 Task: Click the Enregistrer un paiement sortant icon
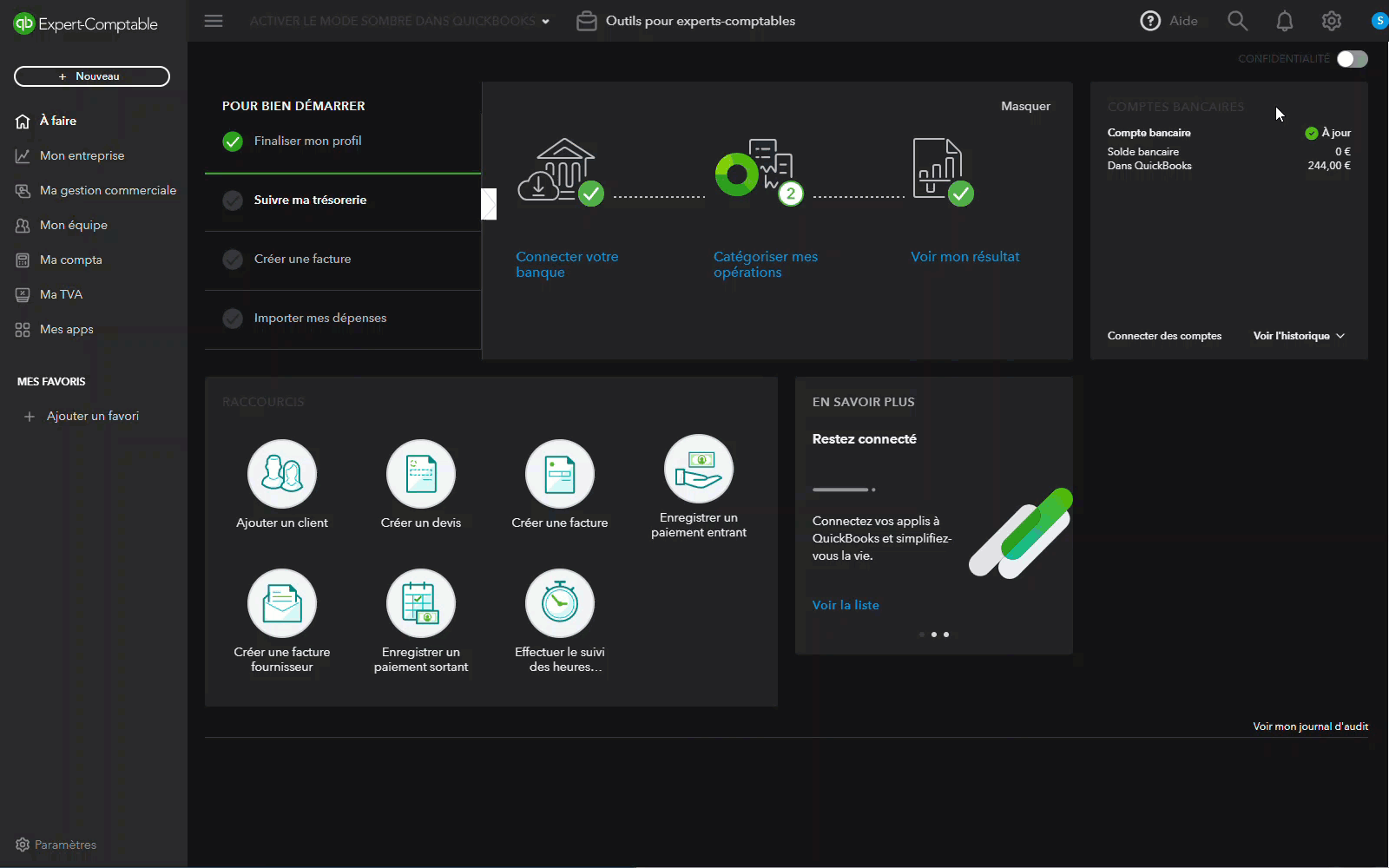coord(421,603)
